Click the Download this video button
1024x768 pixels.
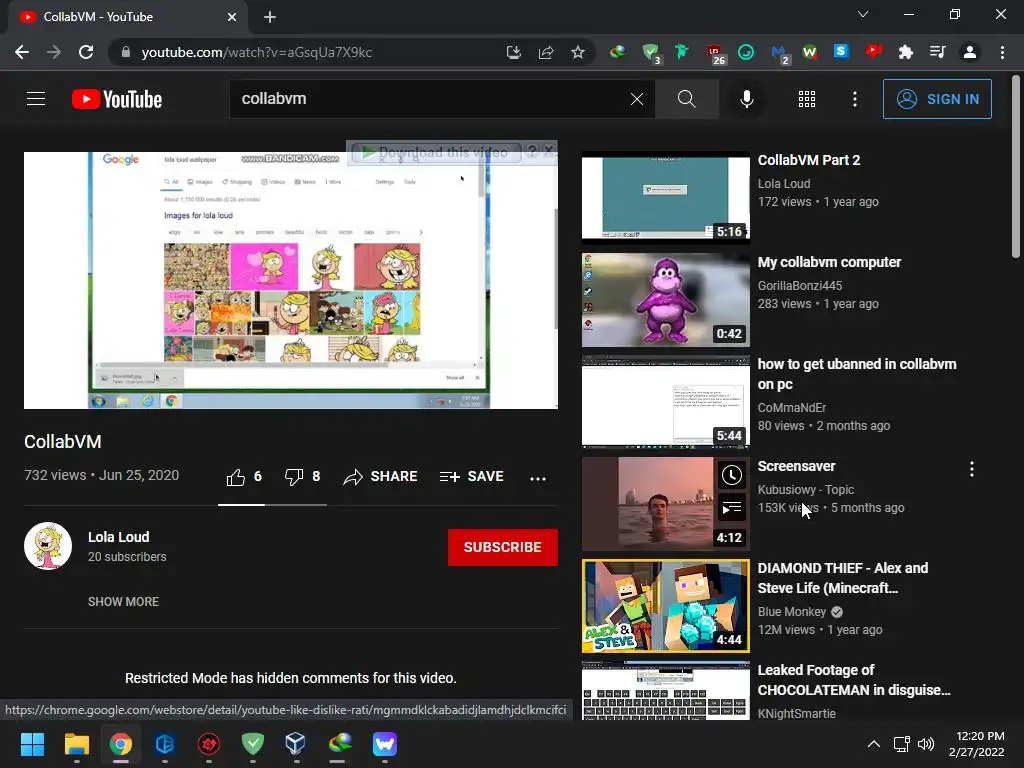pos(436,152)
